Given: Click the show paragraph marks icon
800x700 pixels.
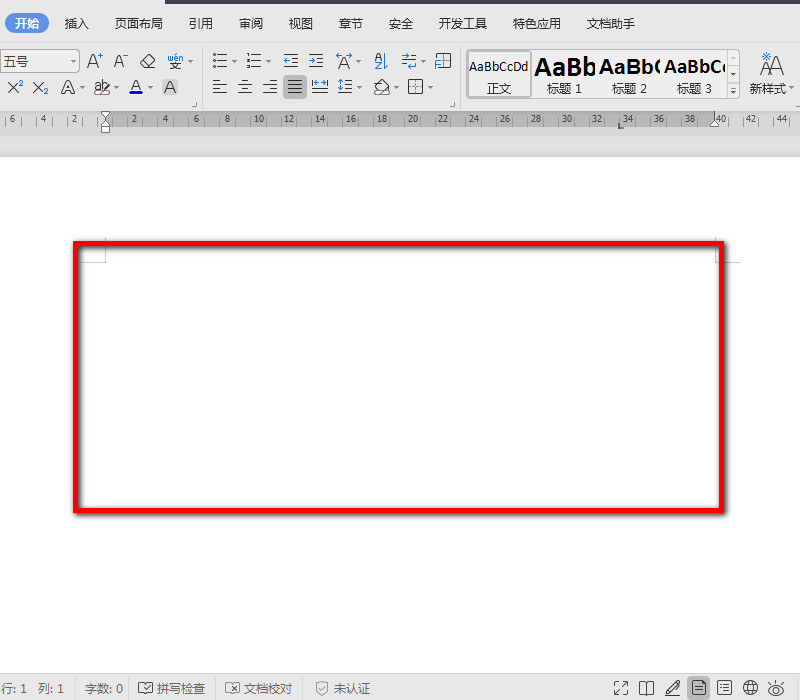Looking at the screenshot, I should point(409,61).
